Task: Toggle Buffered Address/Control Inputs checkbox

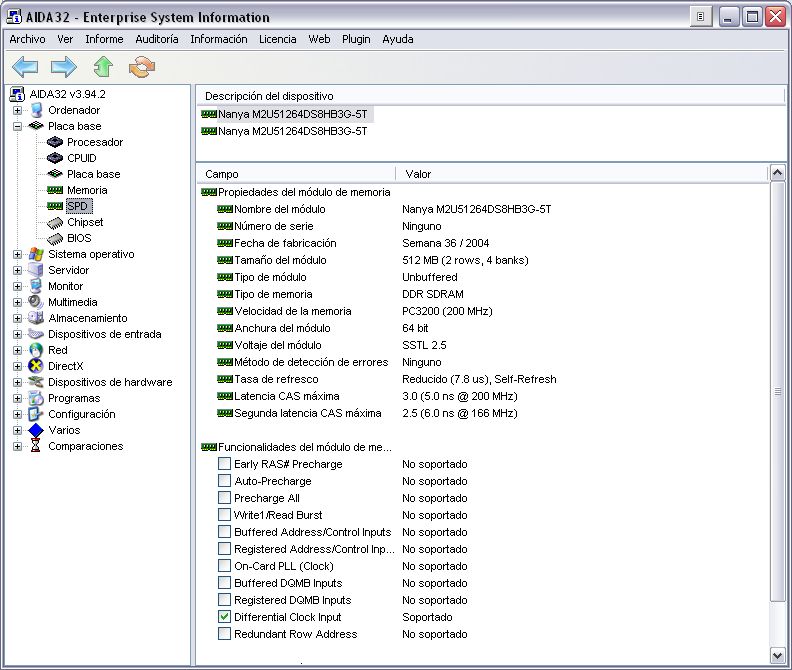Action: click(224, 532)
